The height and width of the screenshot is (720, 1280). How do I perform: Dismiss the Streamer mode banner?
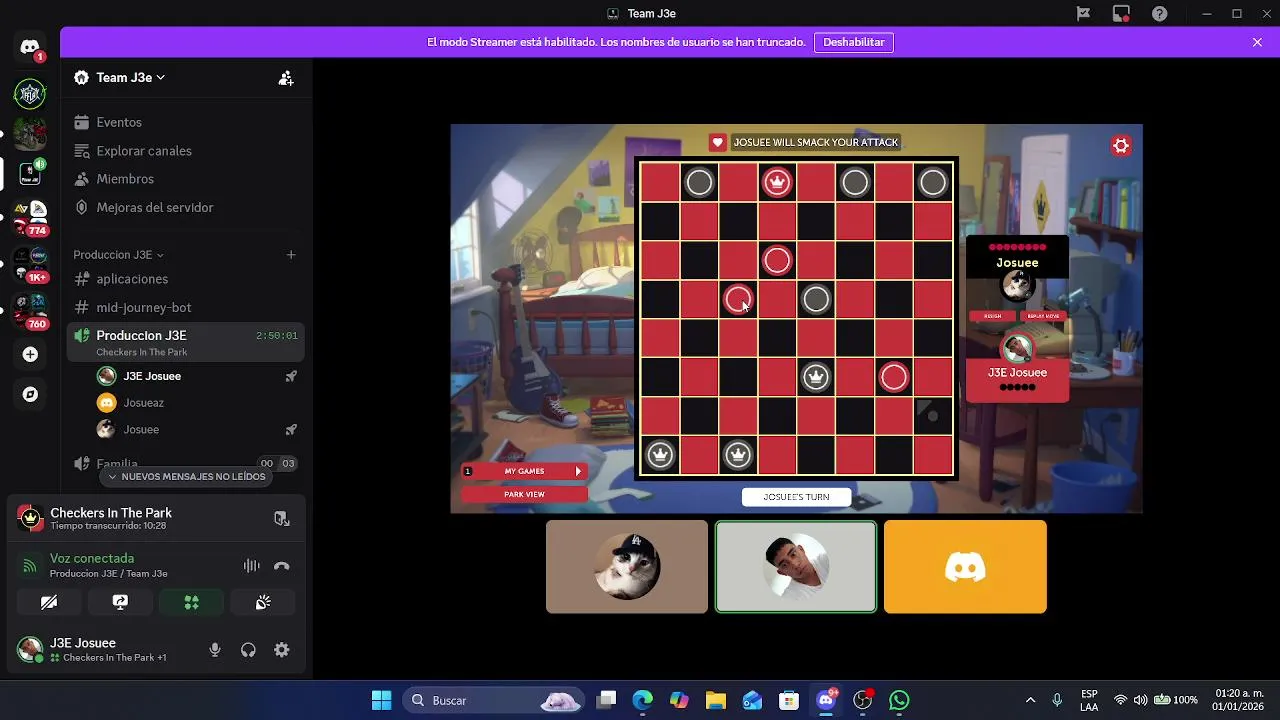tap(1257, 42)
